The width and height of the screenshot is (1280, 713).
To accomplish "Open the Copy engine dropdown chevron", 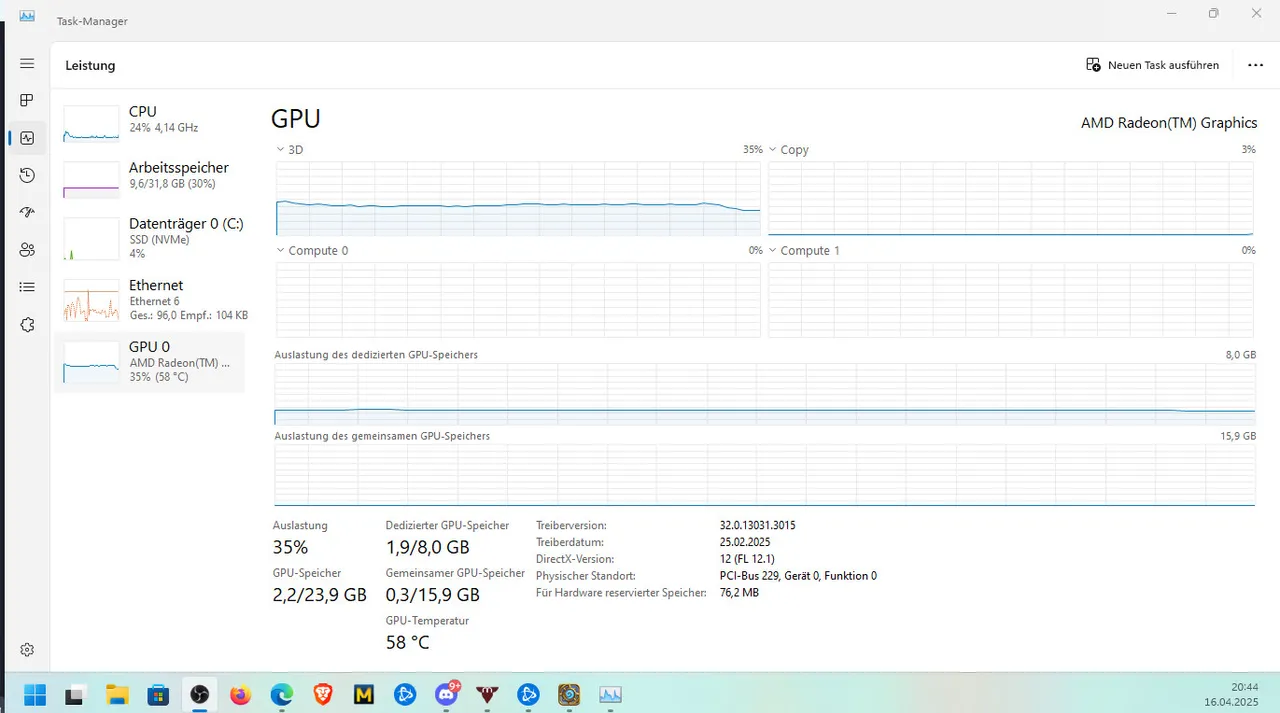I will (773, 149).
